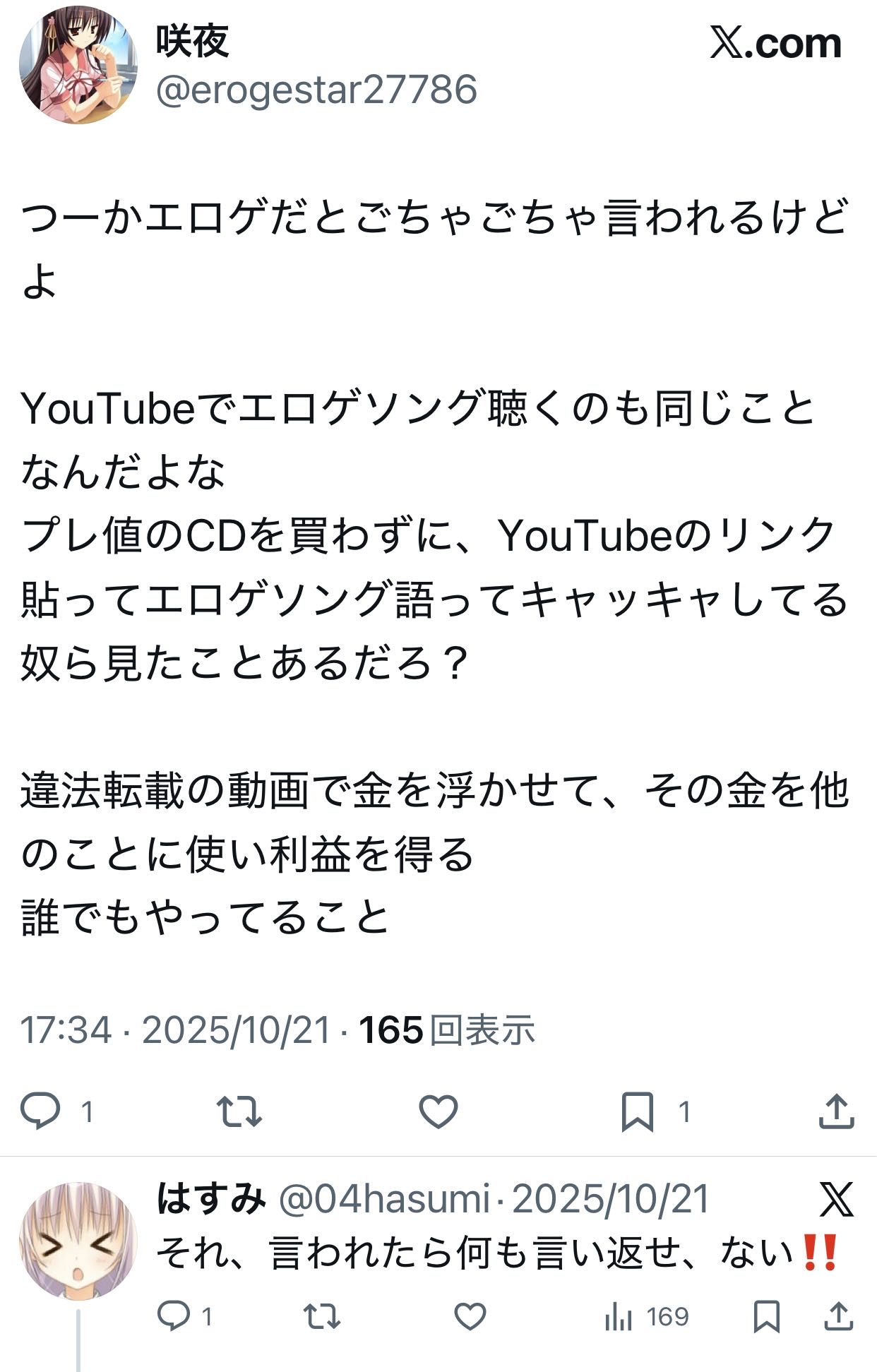Open the @erogestar27786 handle

coord(316,90)
